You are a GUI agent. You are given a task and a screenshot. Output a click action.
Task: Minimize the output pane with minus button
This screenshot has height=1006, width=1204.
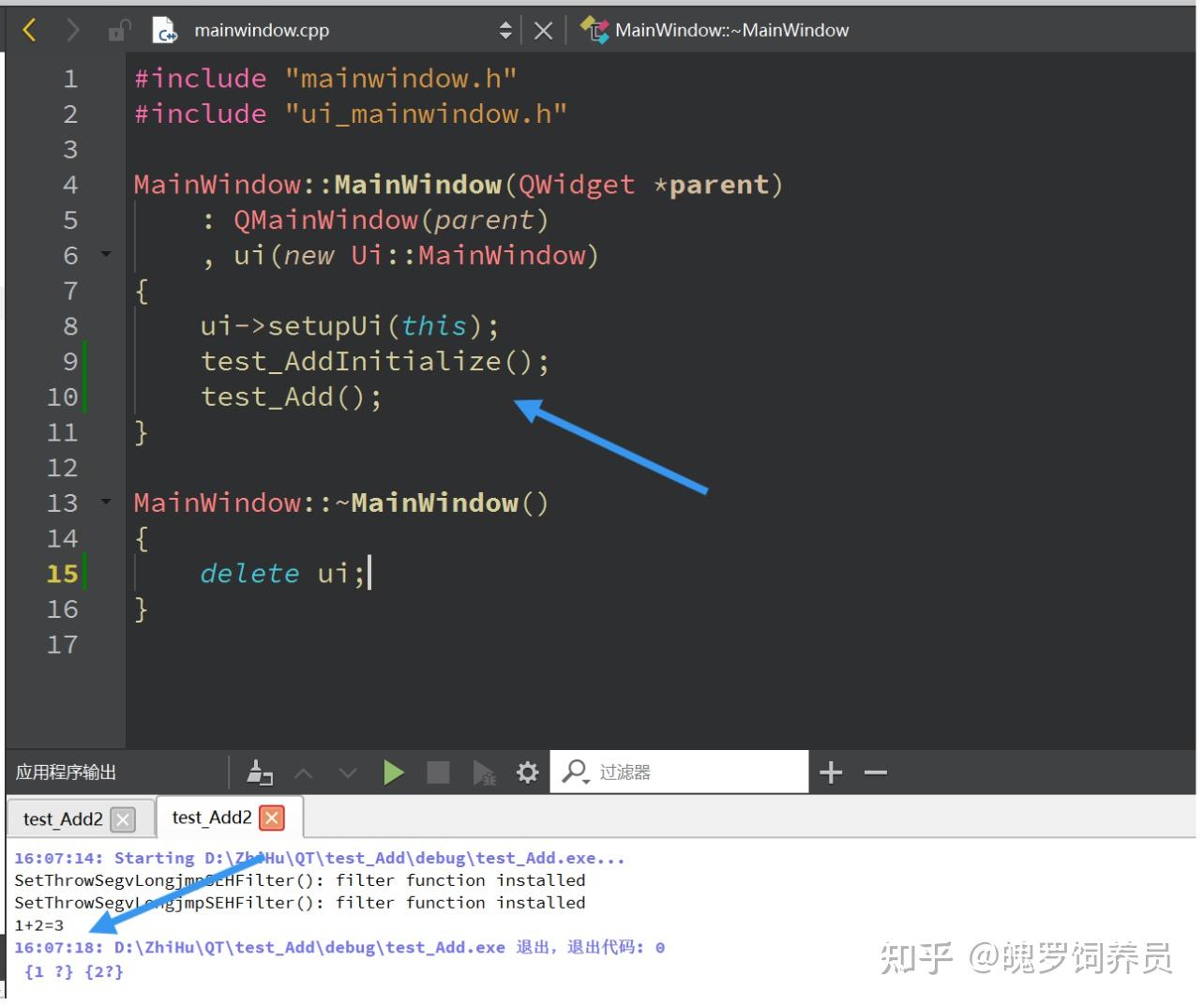click(x=875, y=772)
